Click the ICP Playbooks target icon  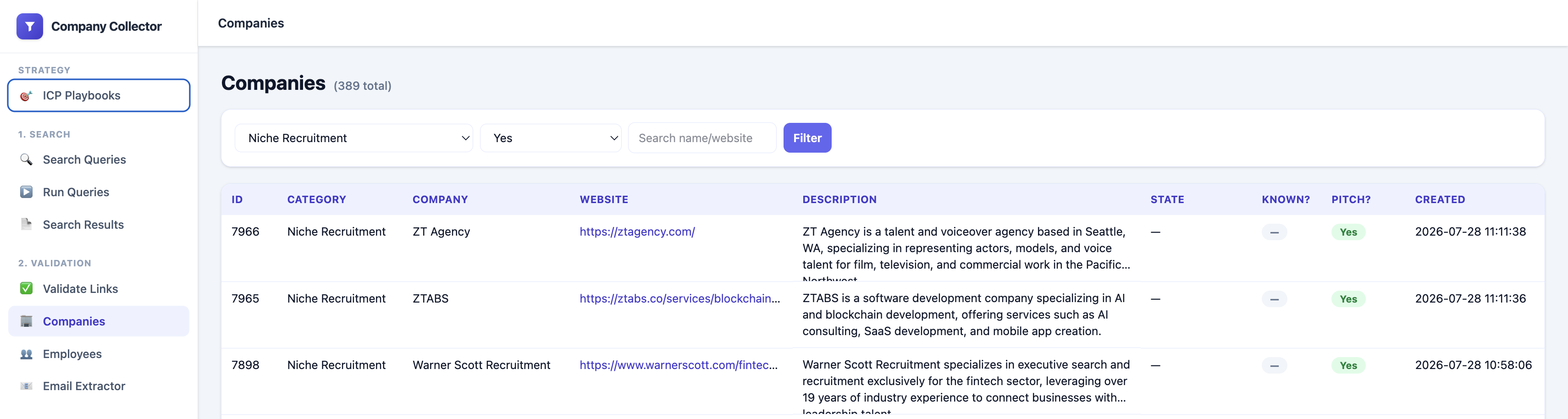point(26,96)
